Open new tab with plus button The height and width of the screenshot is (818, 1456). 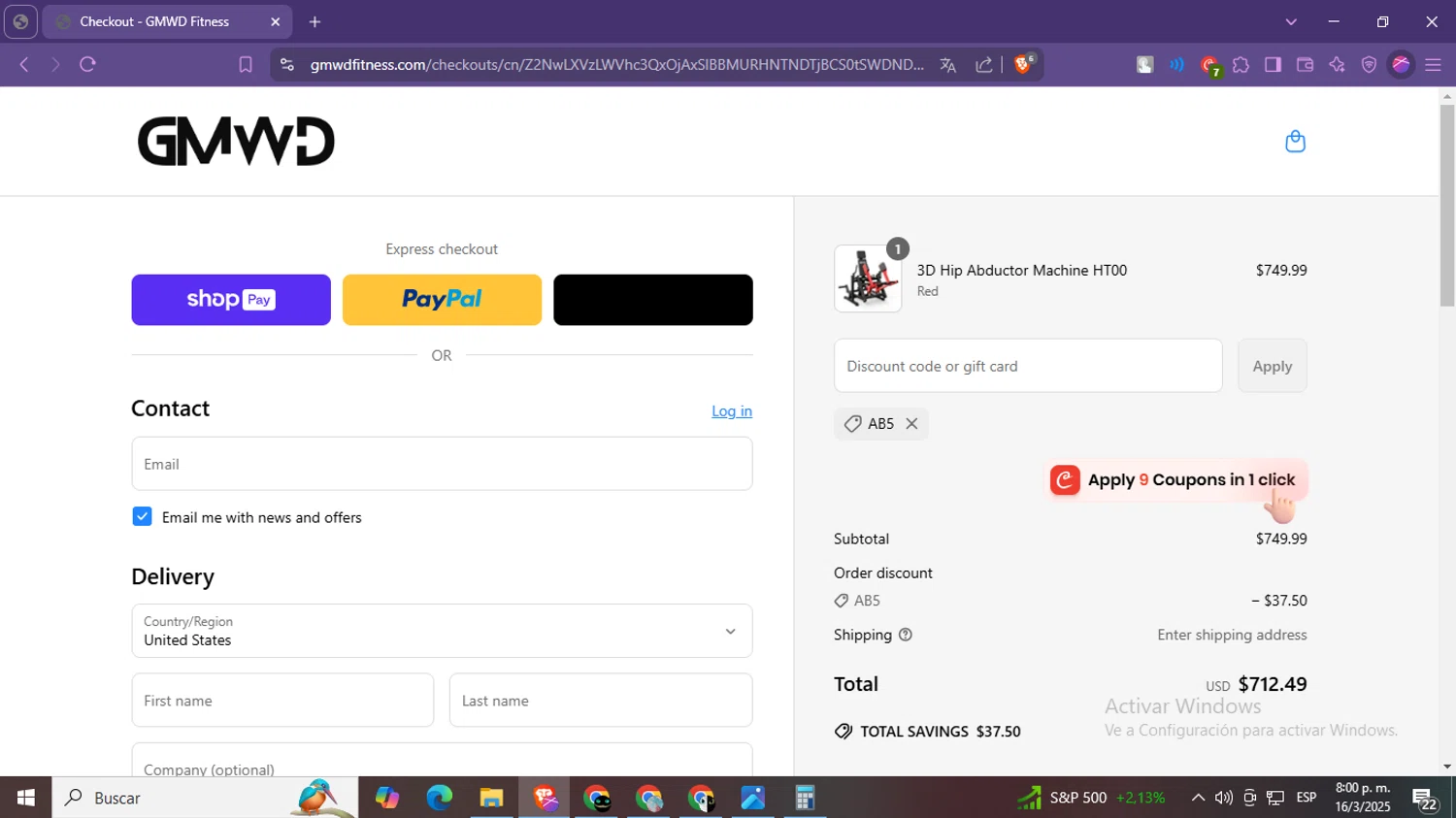point(314,21)
